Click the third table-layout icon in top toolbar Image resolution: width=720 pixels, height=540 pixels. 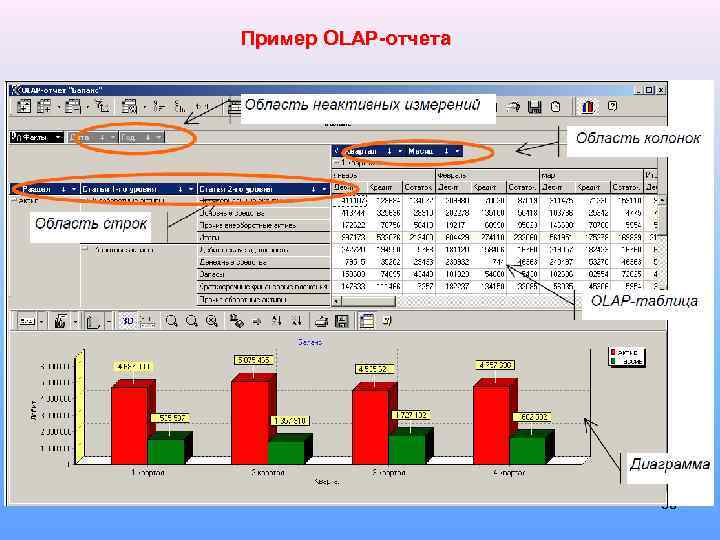[x=73, y=107]
